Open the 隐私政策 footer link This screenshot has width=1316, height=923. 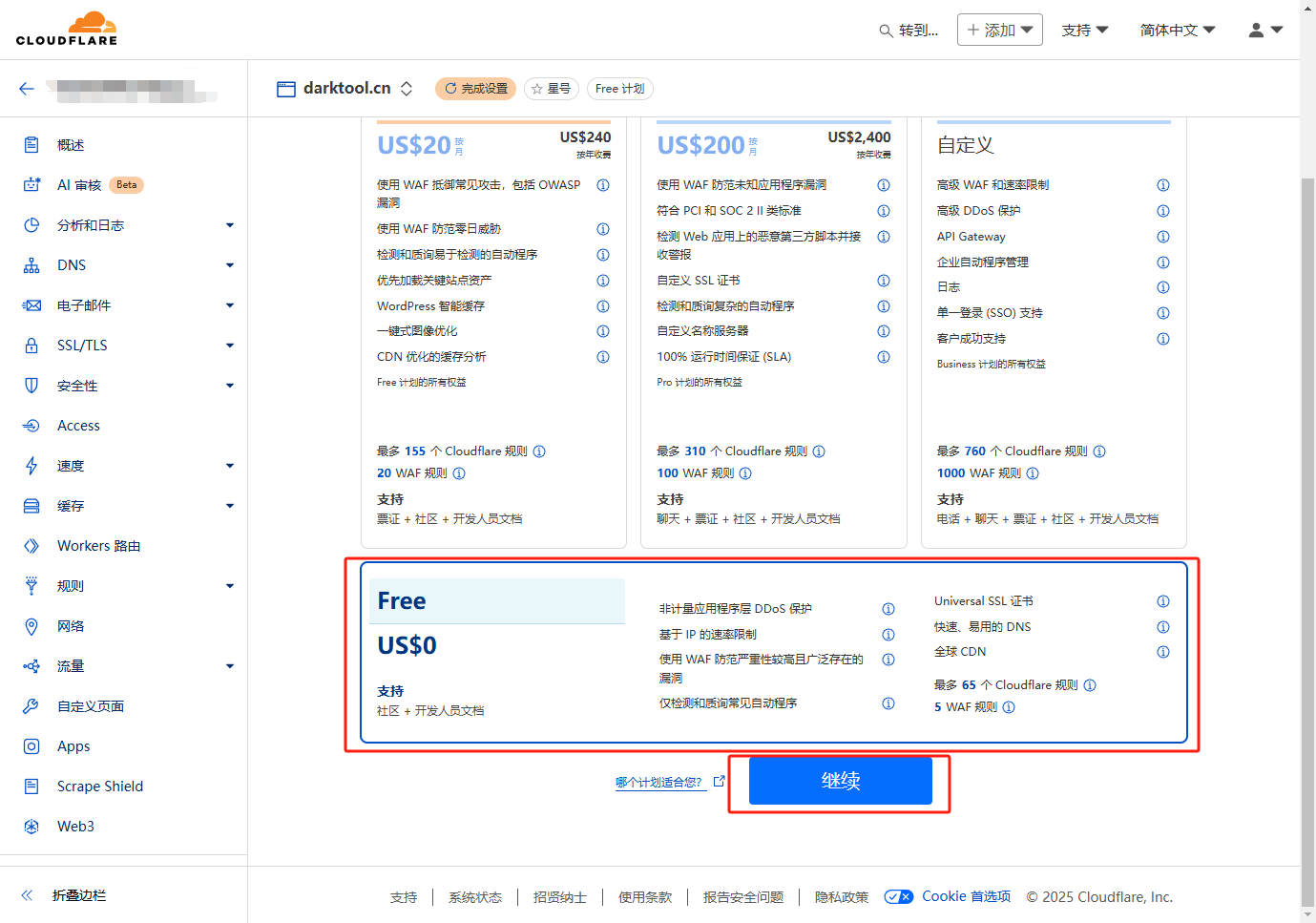point(842,897)
